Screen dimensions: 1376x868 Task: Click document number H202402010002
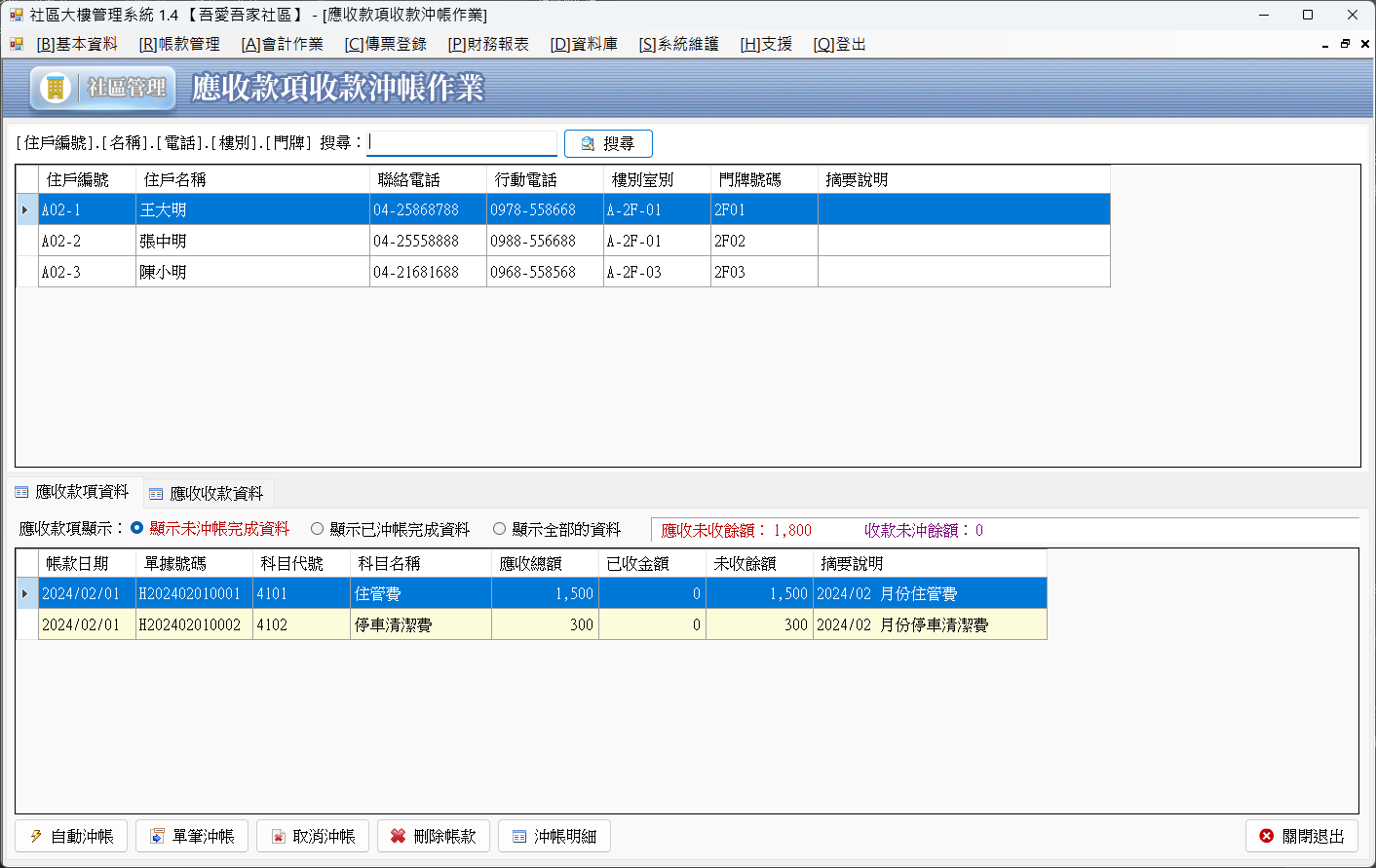(x=195, y=624)
